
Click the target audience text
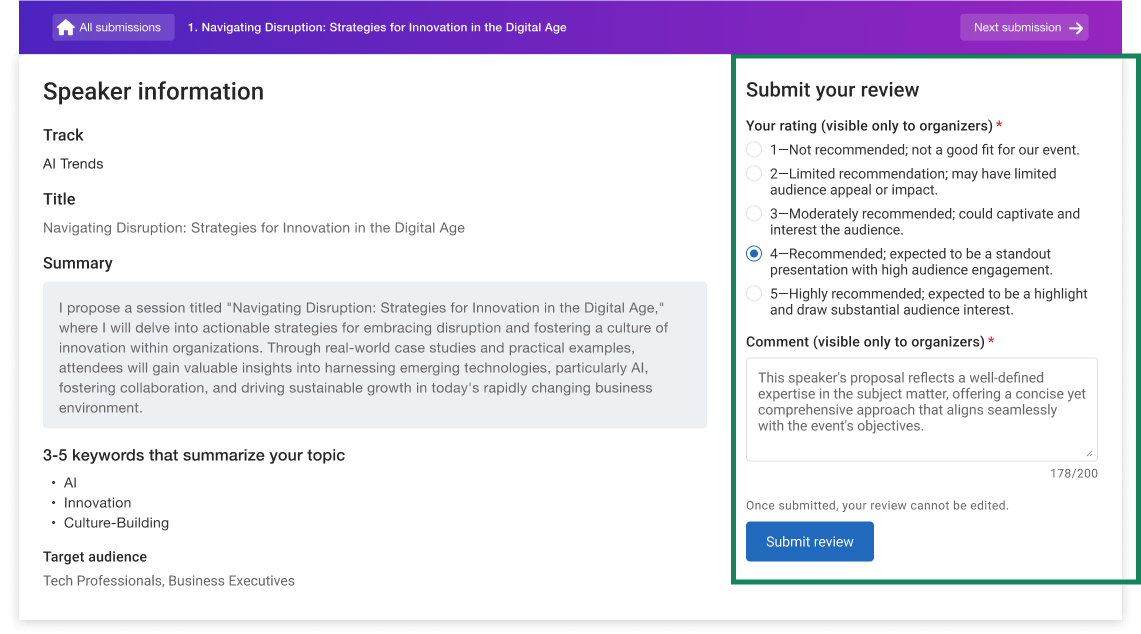point(169,581)
